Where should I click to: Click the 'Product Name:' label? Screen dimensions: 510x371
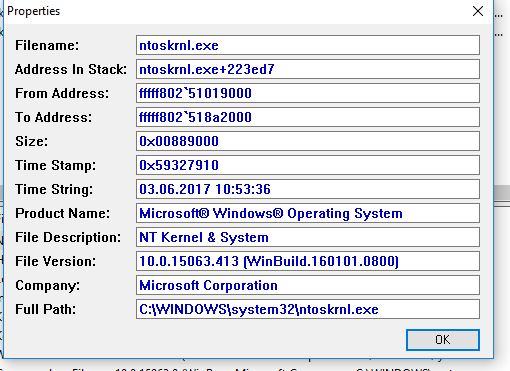pos(62,213)
